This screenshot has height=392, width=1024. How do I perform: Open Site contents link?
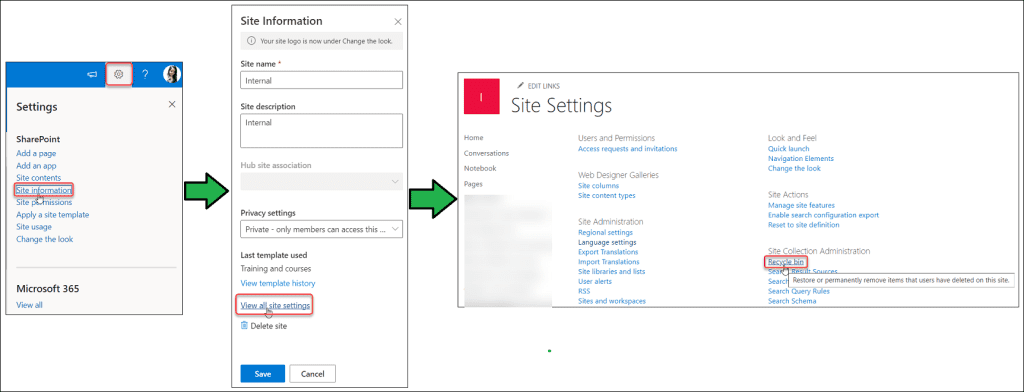click(39, 178)
